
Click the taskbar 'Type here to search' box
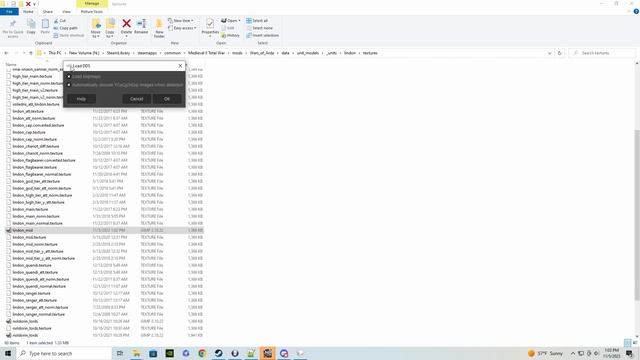(64, 353)
